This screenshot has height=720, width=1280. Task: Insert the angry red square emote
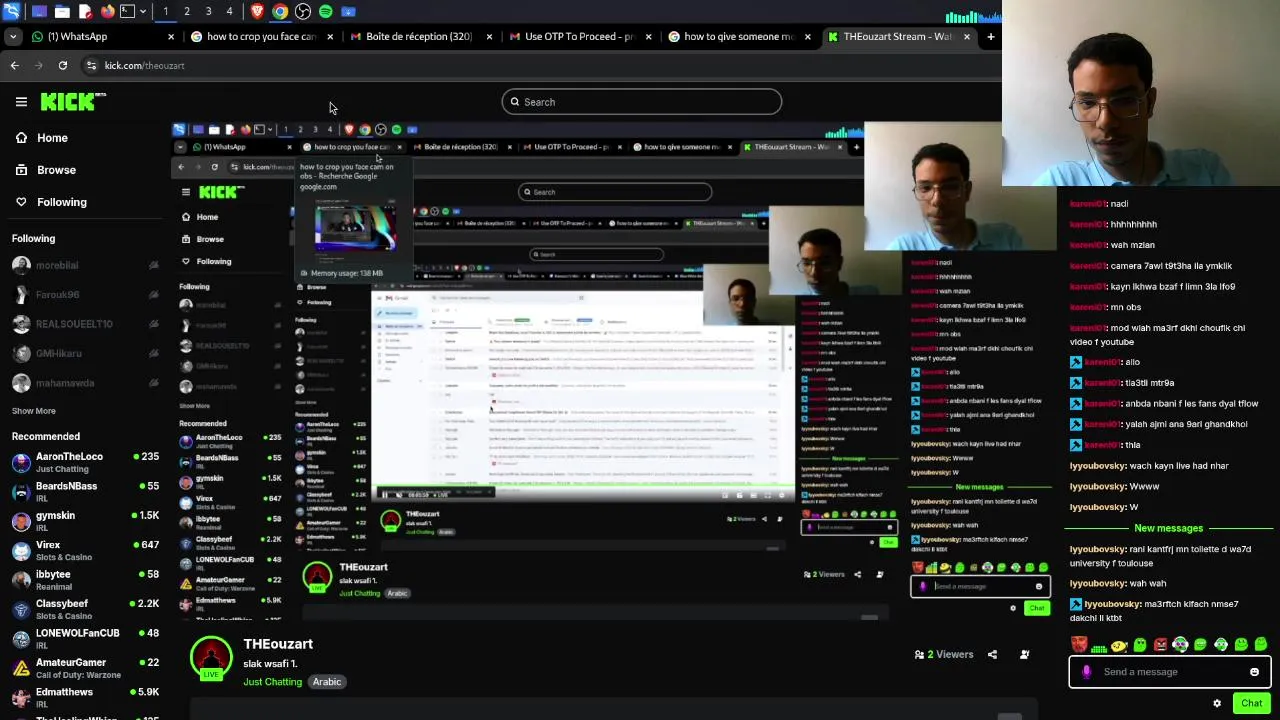click(x=1160, y=645)
